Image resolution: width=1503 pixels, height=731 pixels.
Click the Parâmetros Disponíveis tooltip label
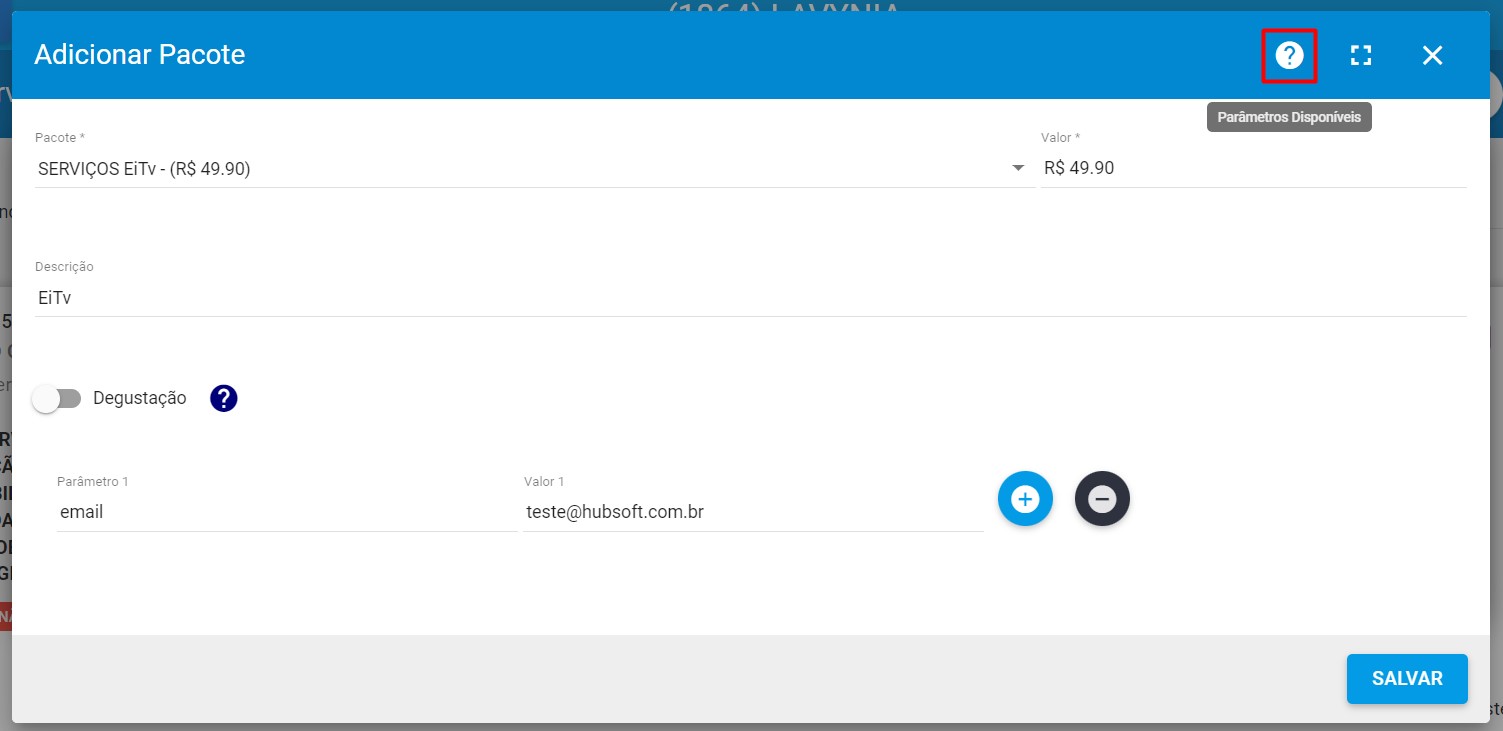point(1289,117)
